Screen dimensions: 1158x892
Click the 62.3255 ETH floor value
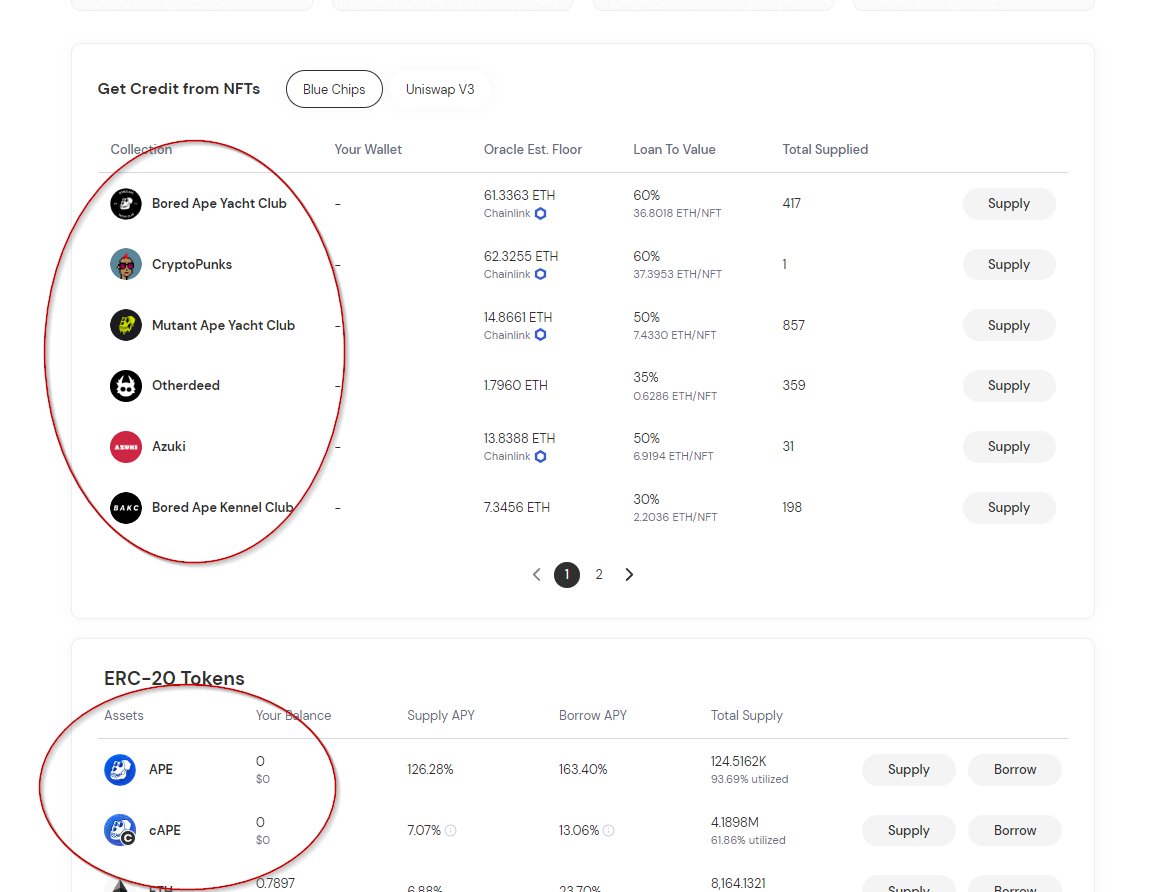click(521, 256)
